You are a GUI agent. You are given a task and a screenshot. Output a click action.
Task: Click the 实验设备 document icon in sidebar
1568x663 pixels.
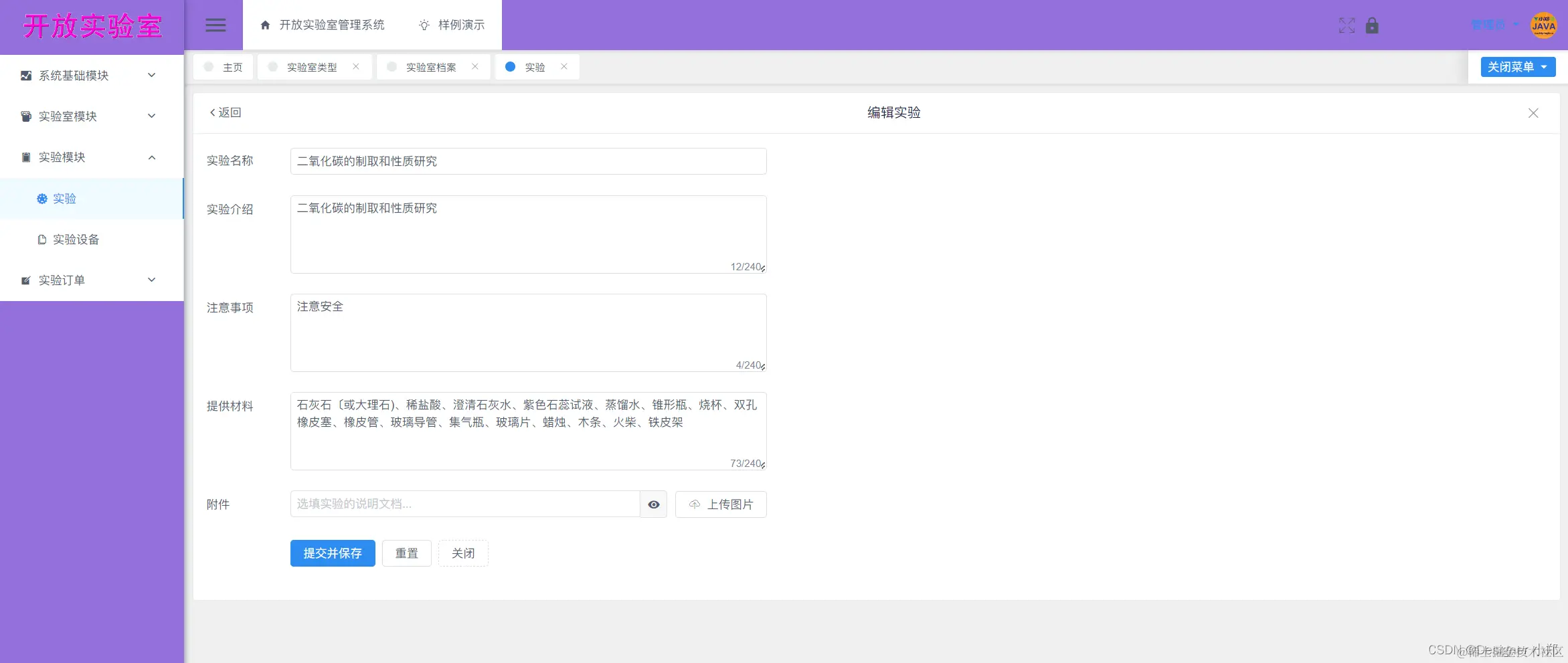[x=42, y=239]
